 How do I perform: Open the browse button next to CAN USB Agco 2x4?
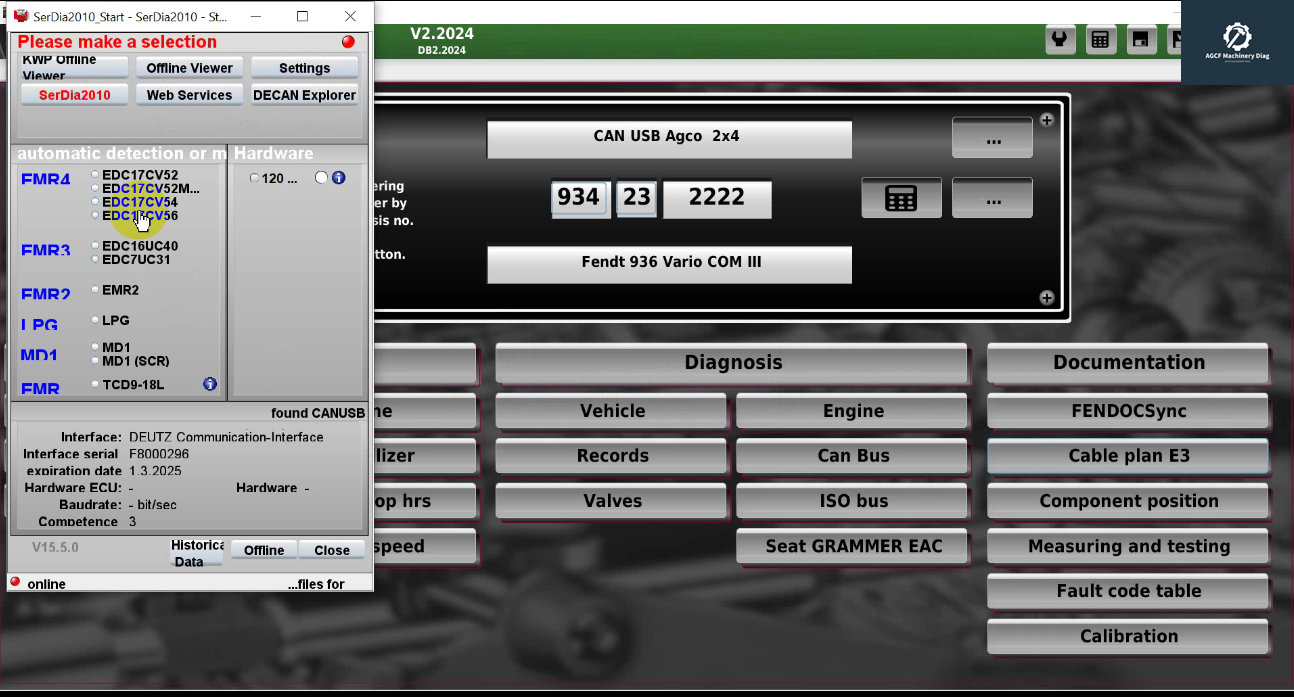tap(991, 137)
